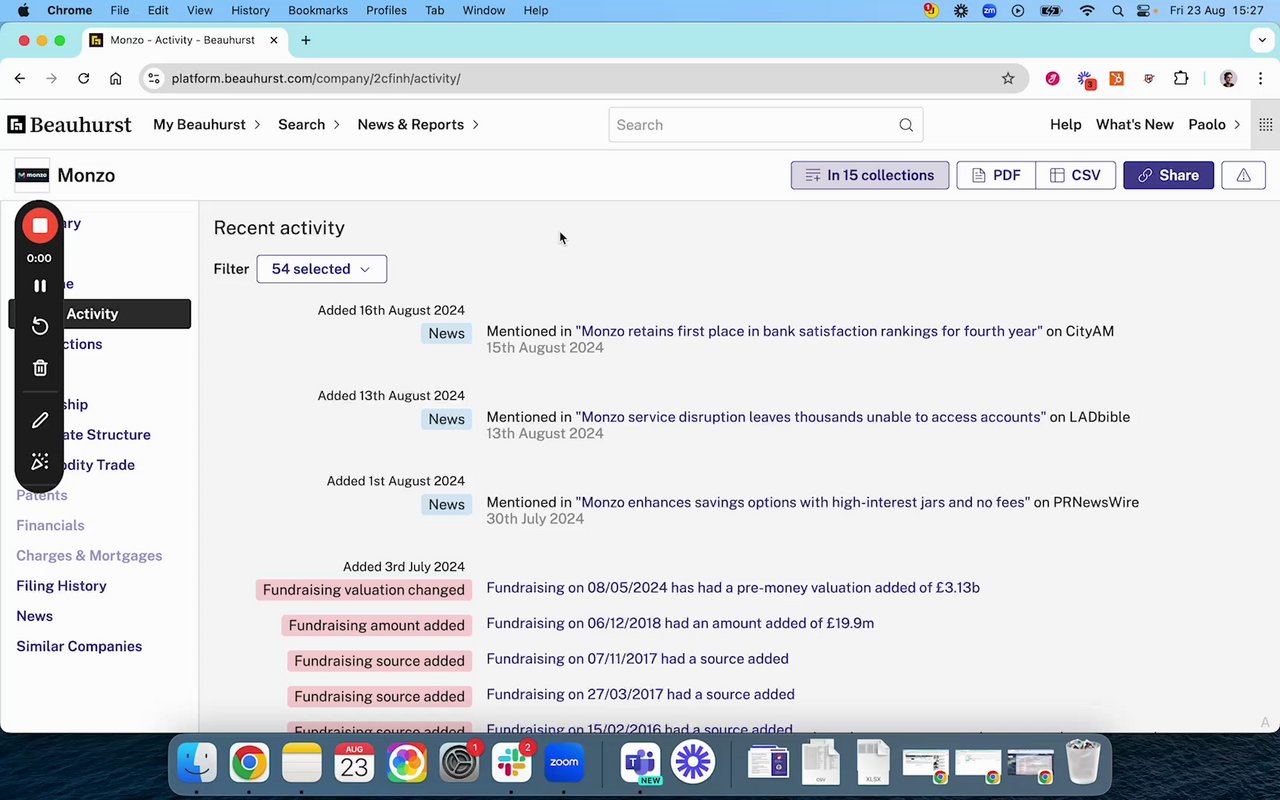Open the Profiles menu

coord(386,10)
